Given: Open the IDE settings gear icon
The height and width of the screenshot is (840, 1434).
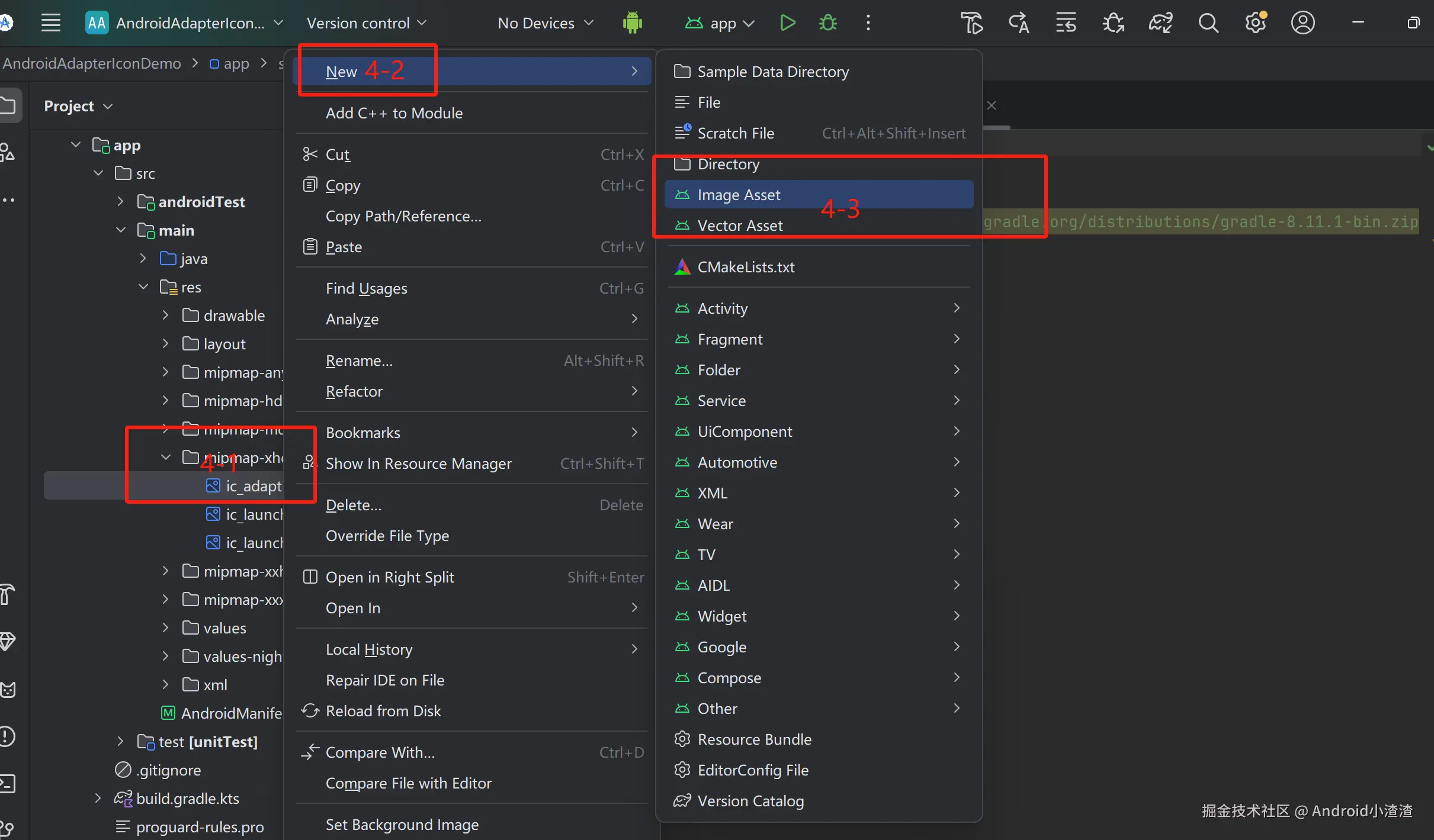Looking at the screenshot, I should tap(1255, 23).
